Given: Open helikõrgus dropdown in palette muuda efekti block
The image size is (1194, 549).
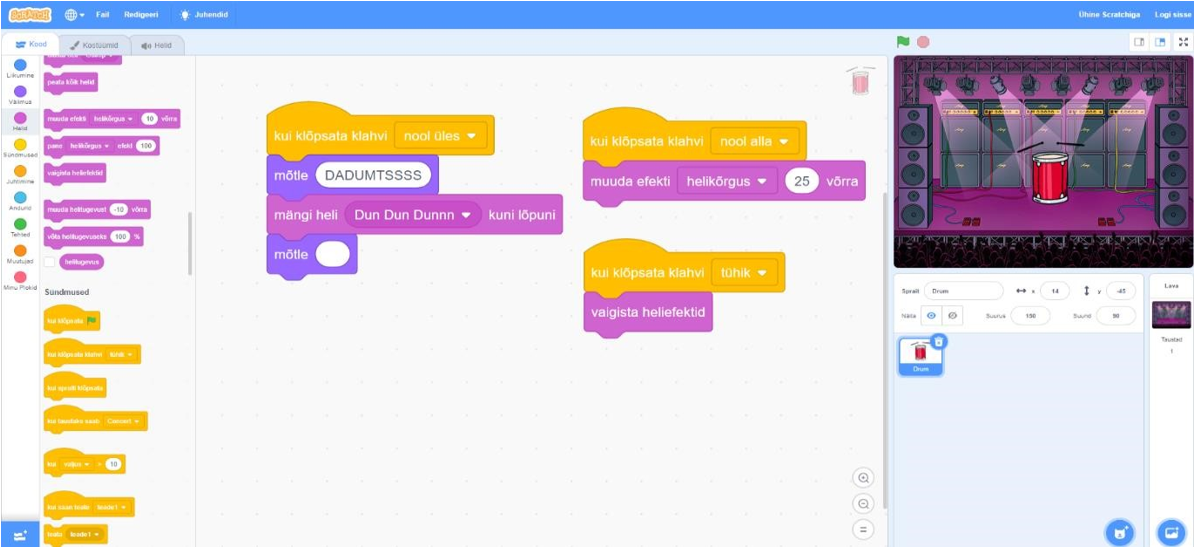Looking at the screenshot, I should [114, 119].
